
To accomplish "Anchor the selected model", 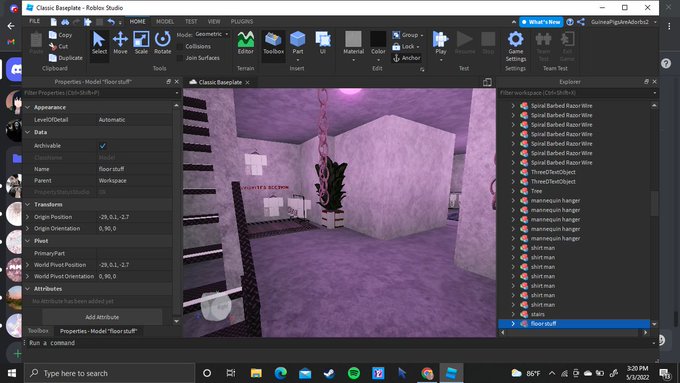I will (x=406, y=58).
